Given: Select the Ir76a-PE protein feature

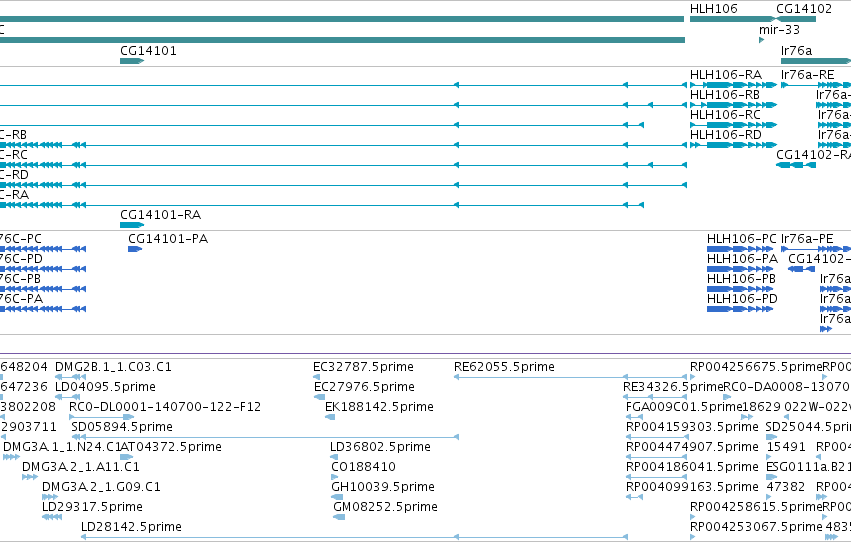Looking at the screenshot, I should (816, 249).
